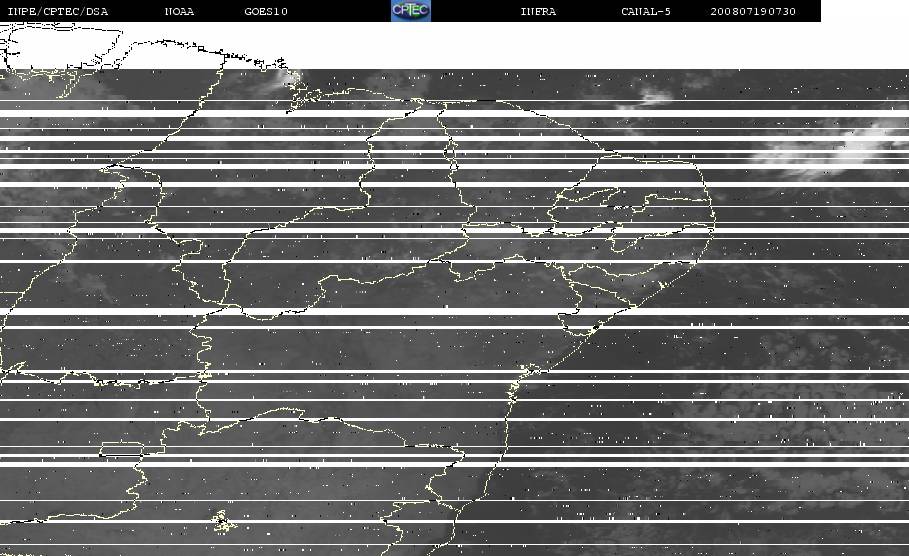Click the thick white scan line crossing the map center

tap(454, 312)
